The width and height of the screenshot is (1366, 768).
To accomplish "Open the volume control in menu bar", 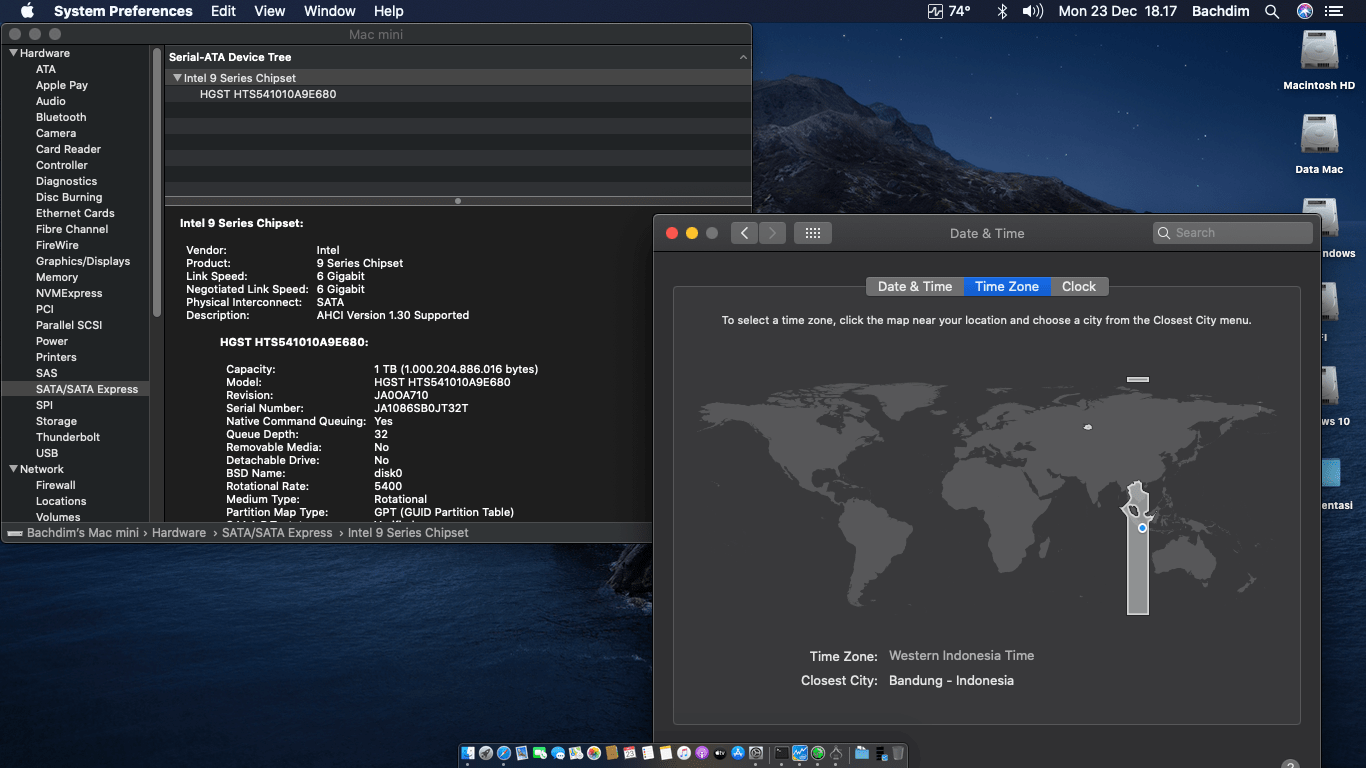I will point(1032,11).
